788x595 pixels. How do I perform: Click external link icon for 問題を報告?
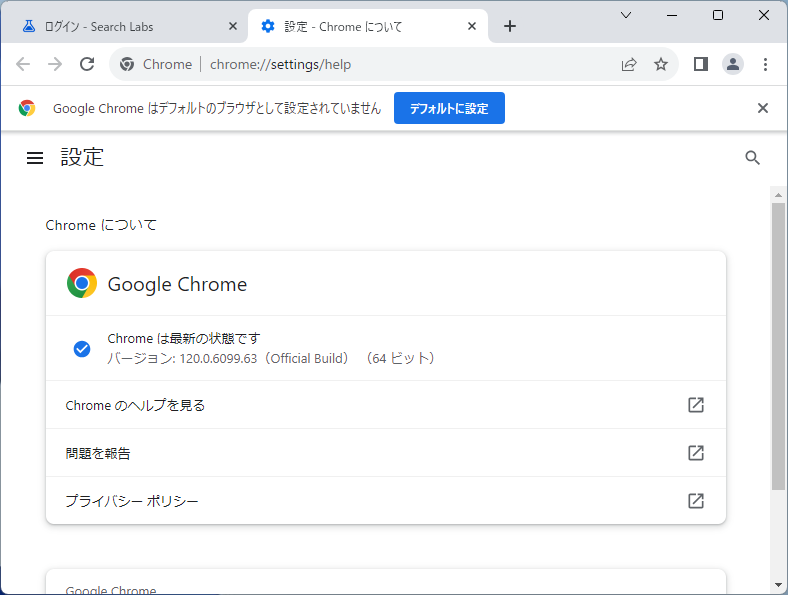696,453
